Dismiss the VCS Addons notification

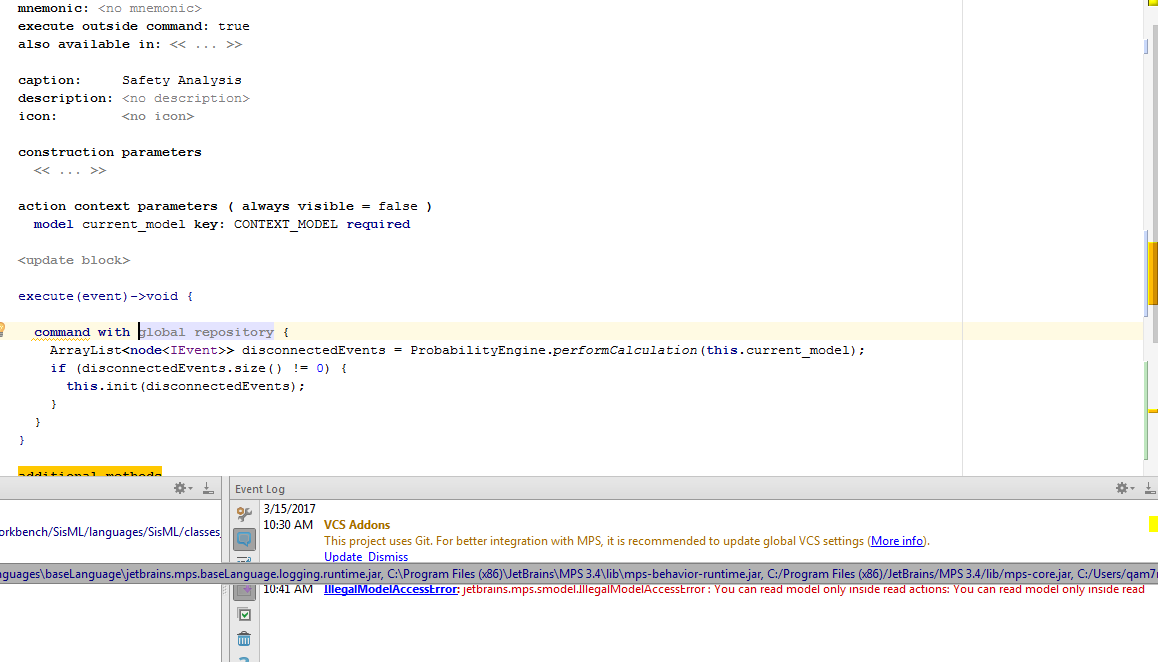click(x=388, y=557)
